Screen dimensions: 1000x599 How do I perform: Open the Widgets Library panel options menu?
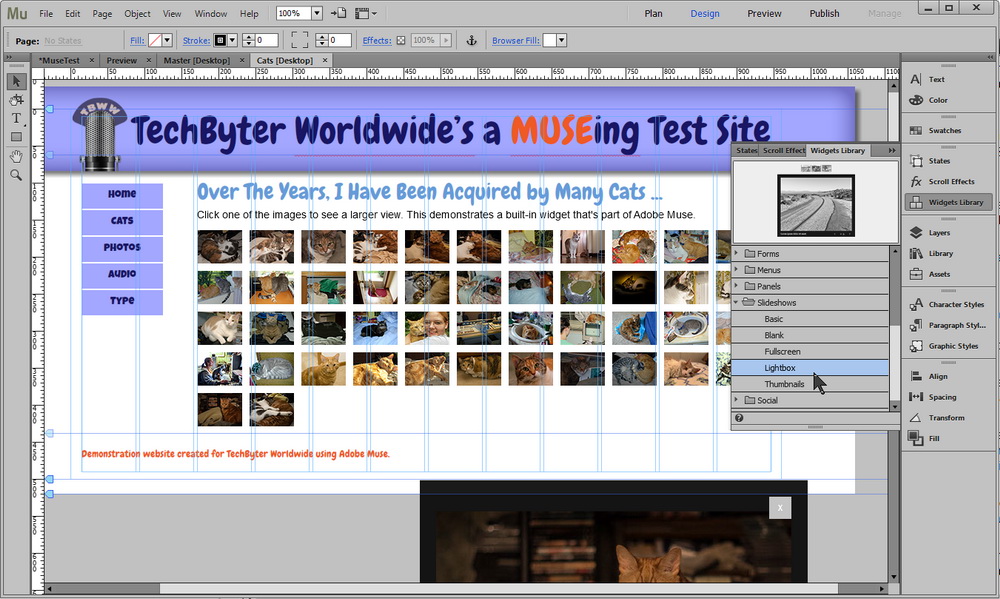coord(892,151)
